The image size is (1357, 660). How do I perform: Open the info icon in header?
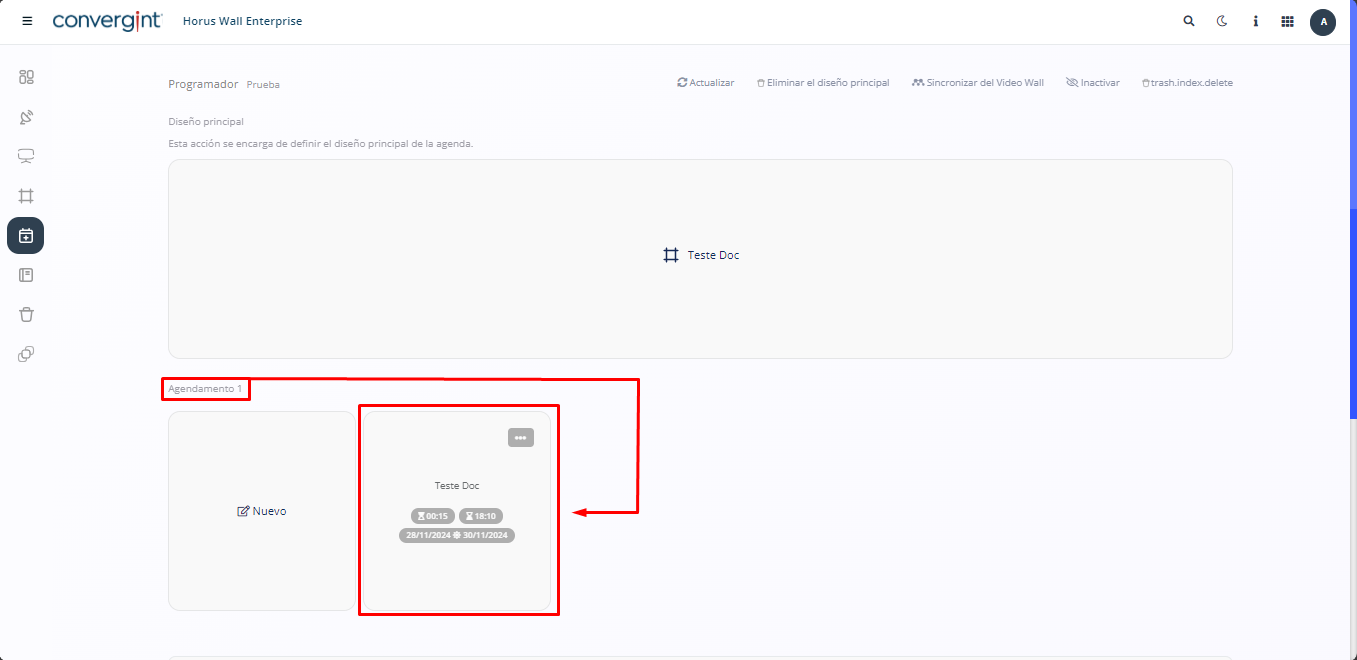click(1255, 21)
